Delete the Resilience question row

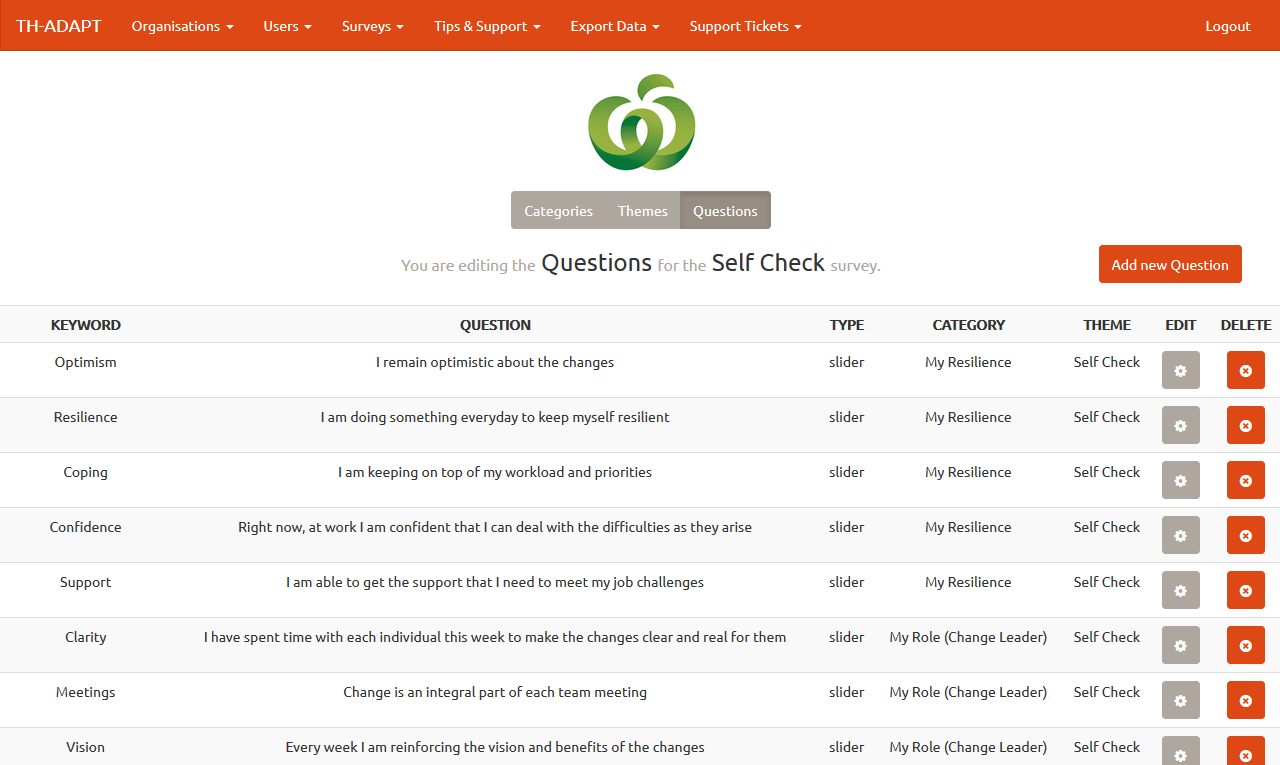coord(1246,425)
